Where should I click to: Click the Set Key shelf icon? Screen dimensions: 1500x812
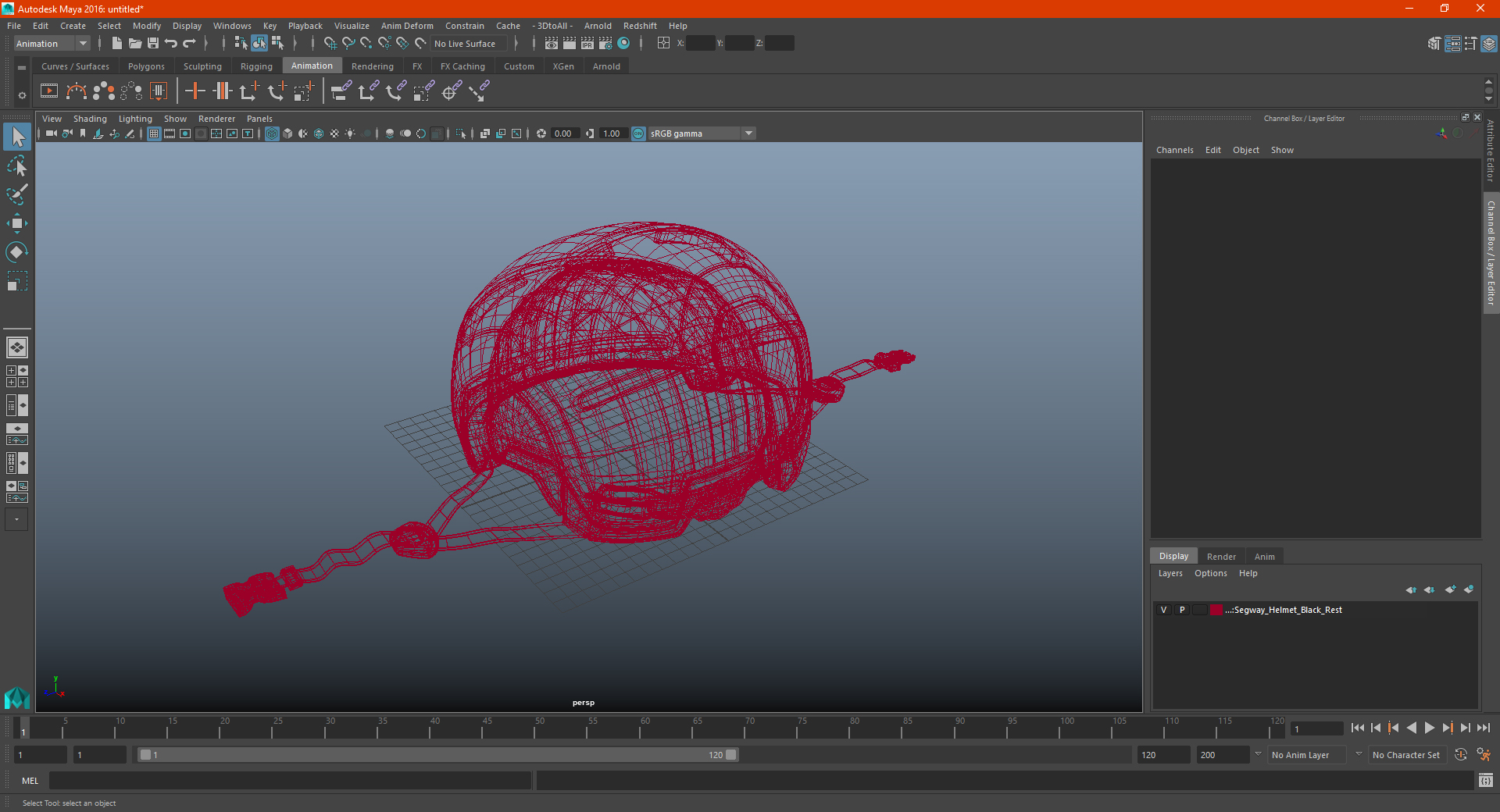[x=195, y=91]
